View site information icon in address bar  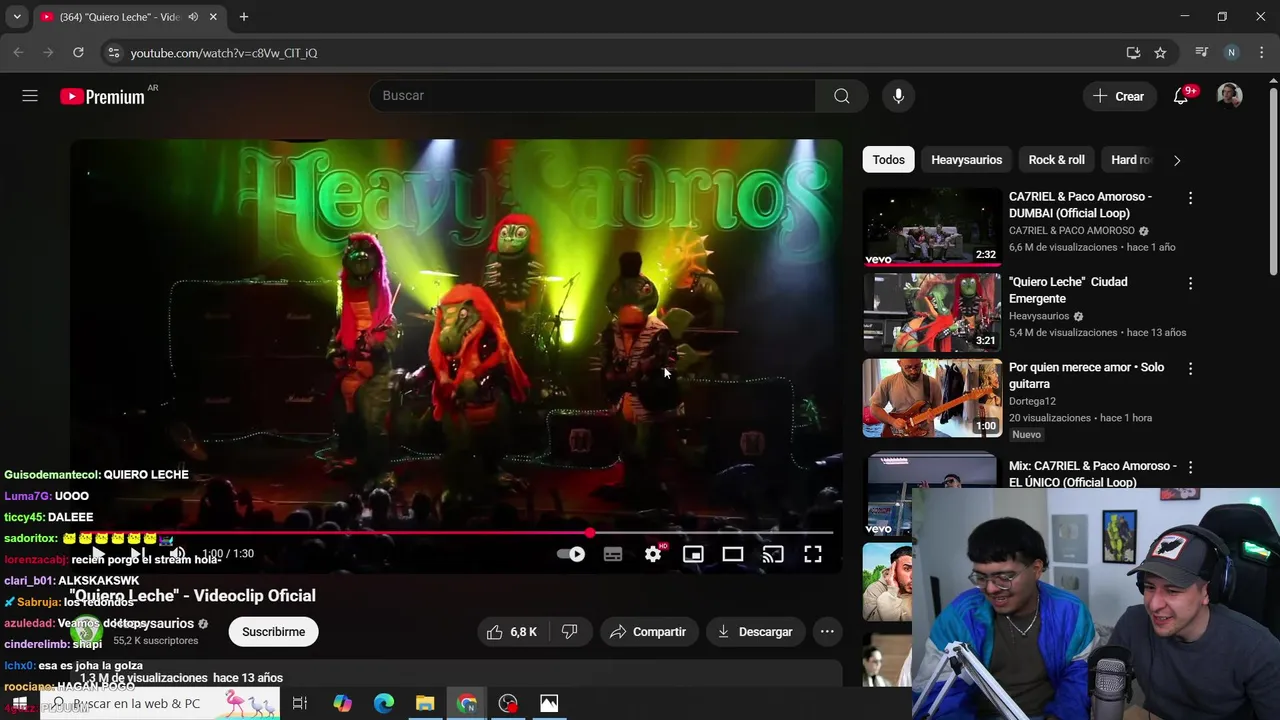point(113,53)
